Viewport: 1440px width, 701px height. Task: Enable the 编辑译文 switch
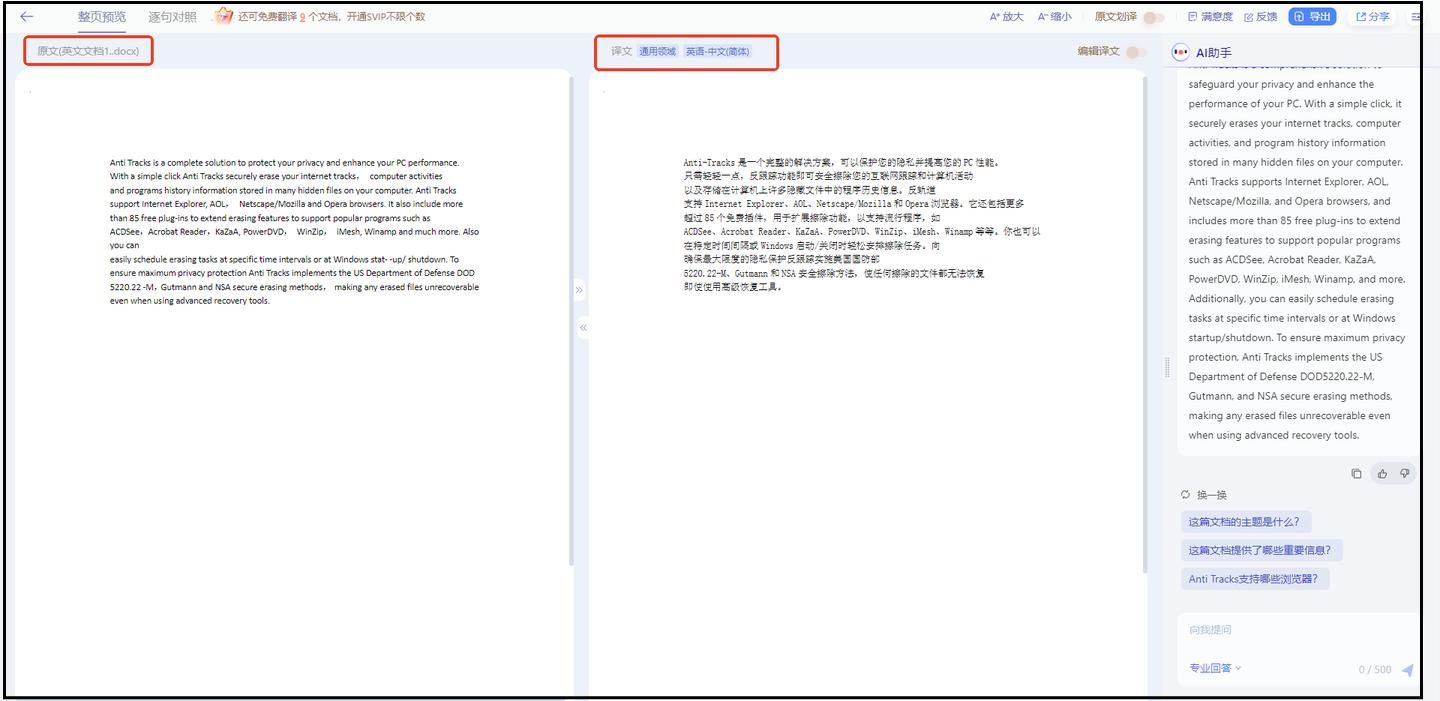coord(1138,51)
